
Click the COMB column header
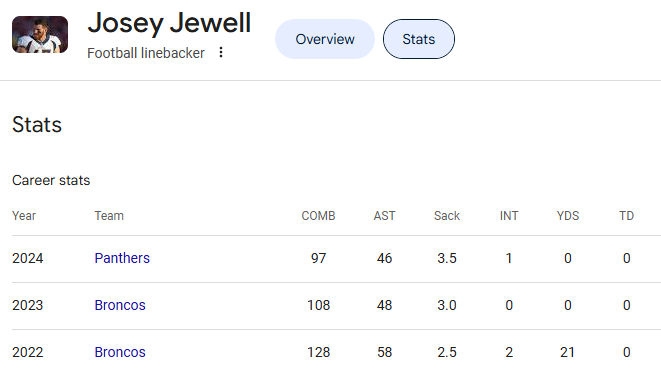pos(318,216)
